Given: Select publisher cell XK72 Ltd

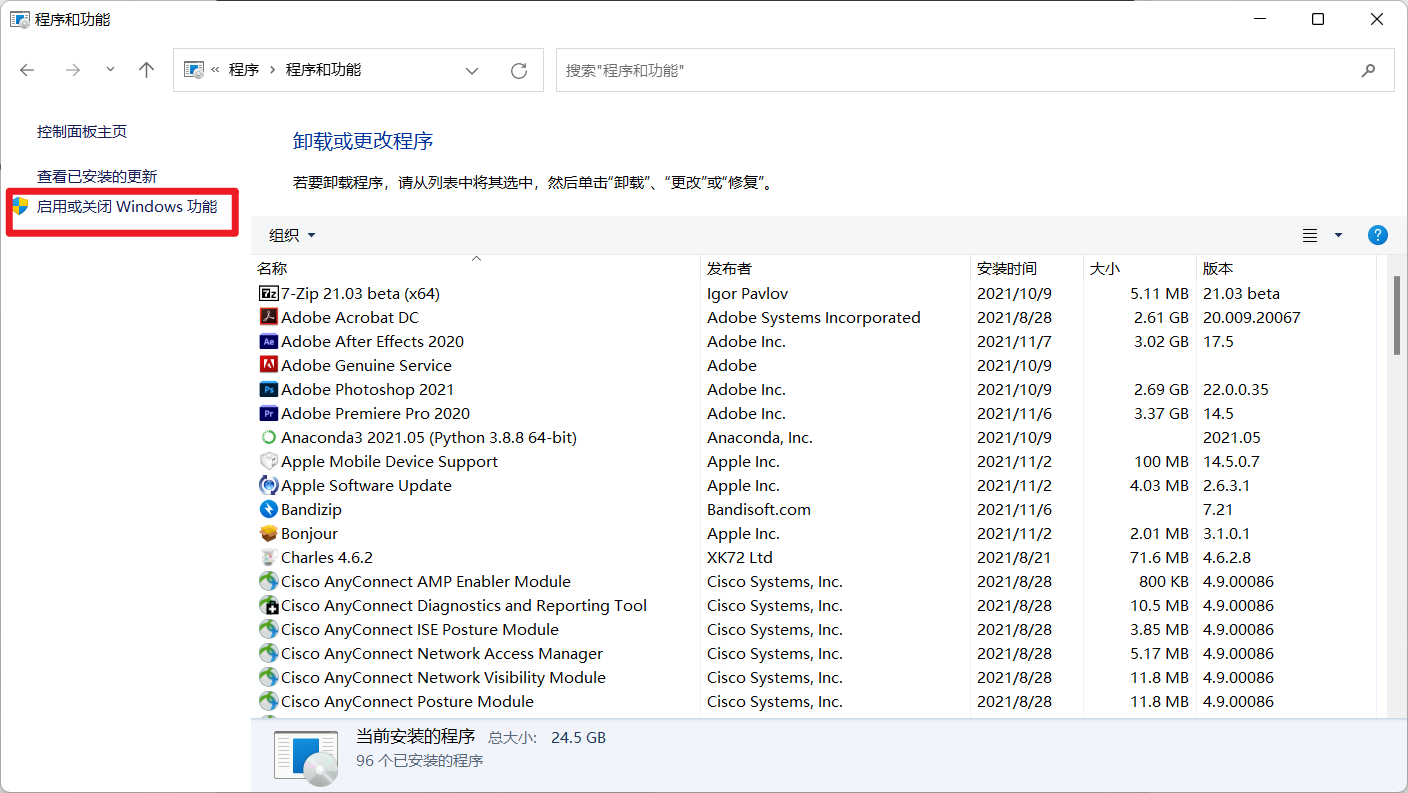Looking at the screenshot, I should tap(740, 558).
